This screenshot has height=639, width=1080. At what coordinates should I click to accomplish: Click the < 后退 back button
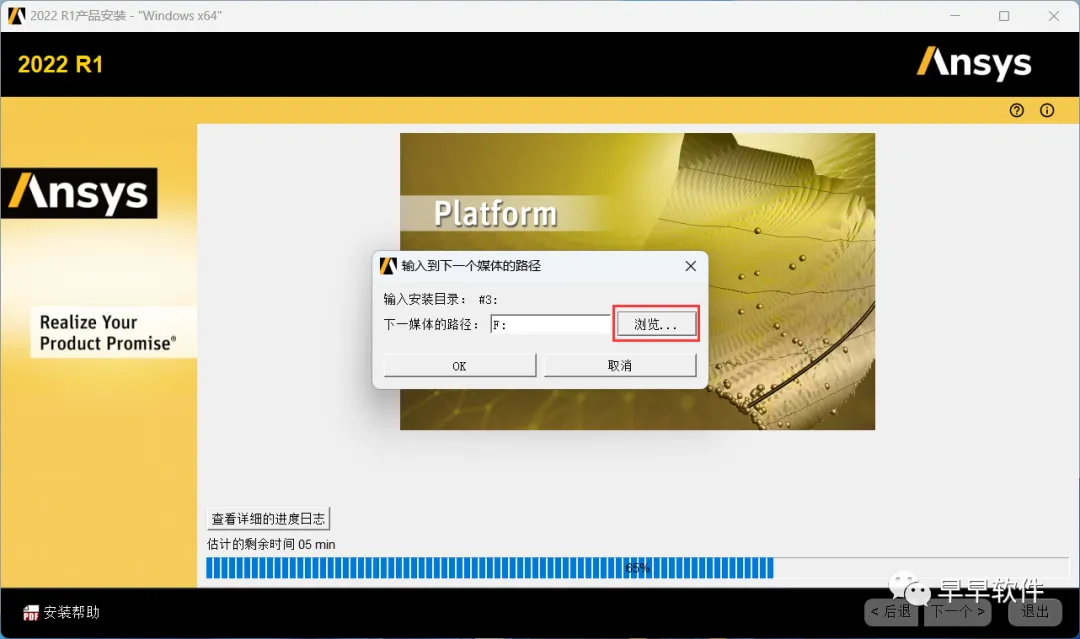click(891, 611)
